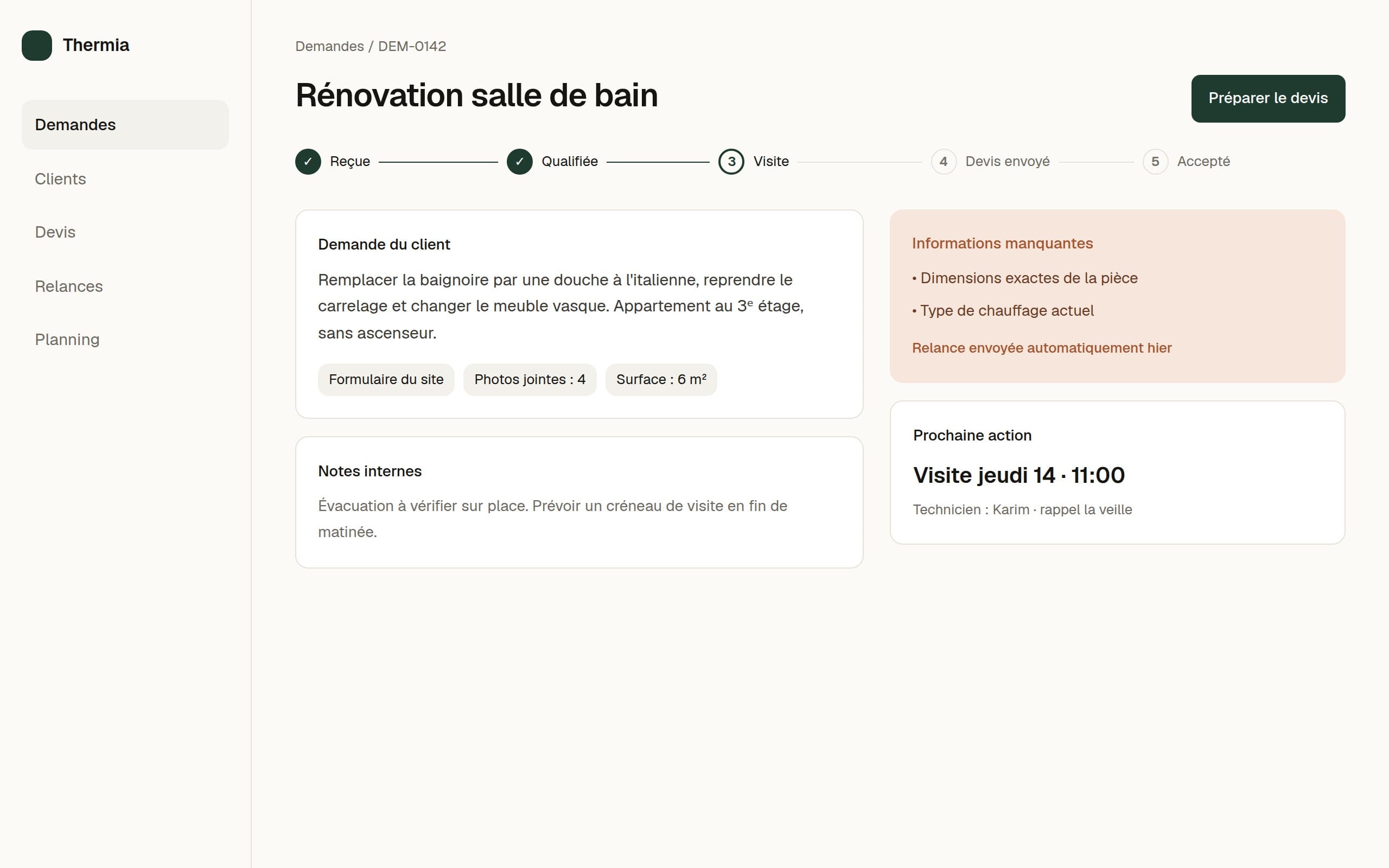
Task: Open Demandes in the sidebar
Action: coord(125,125)
